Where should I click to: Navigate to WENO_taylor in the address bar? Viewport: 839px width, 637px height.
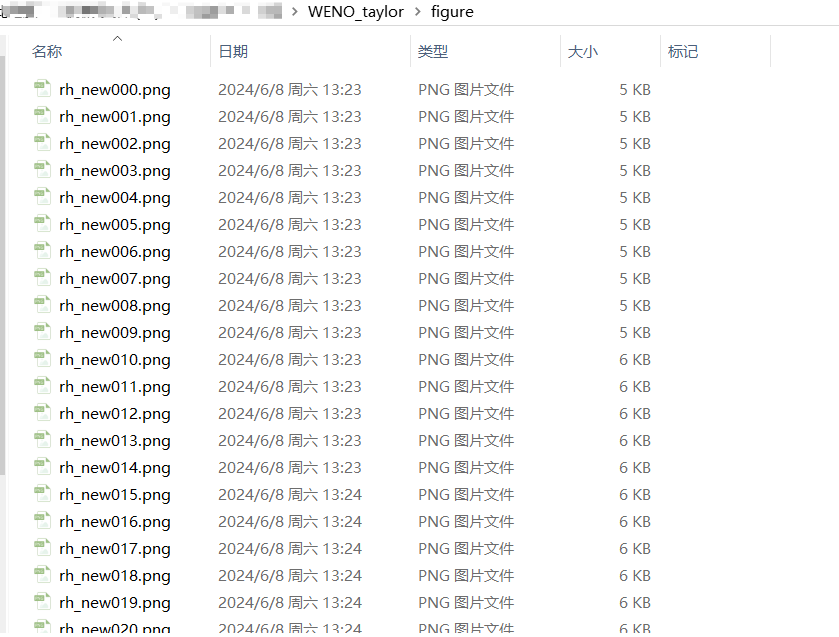click(x=355, y=12)
